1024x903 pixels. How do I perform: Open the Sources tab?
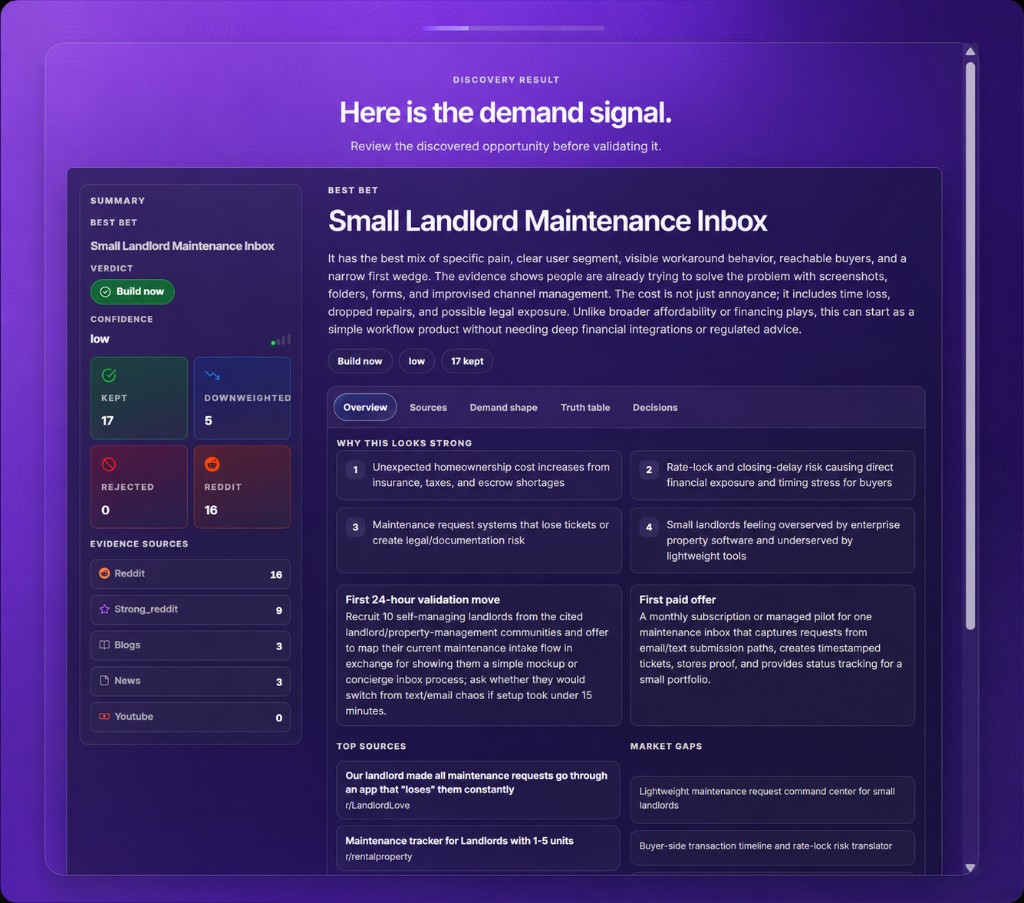point(428,407)
